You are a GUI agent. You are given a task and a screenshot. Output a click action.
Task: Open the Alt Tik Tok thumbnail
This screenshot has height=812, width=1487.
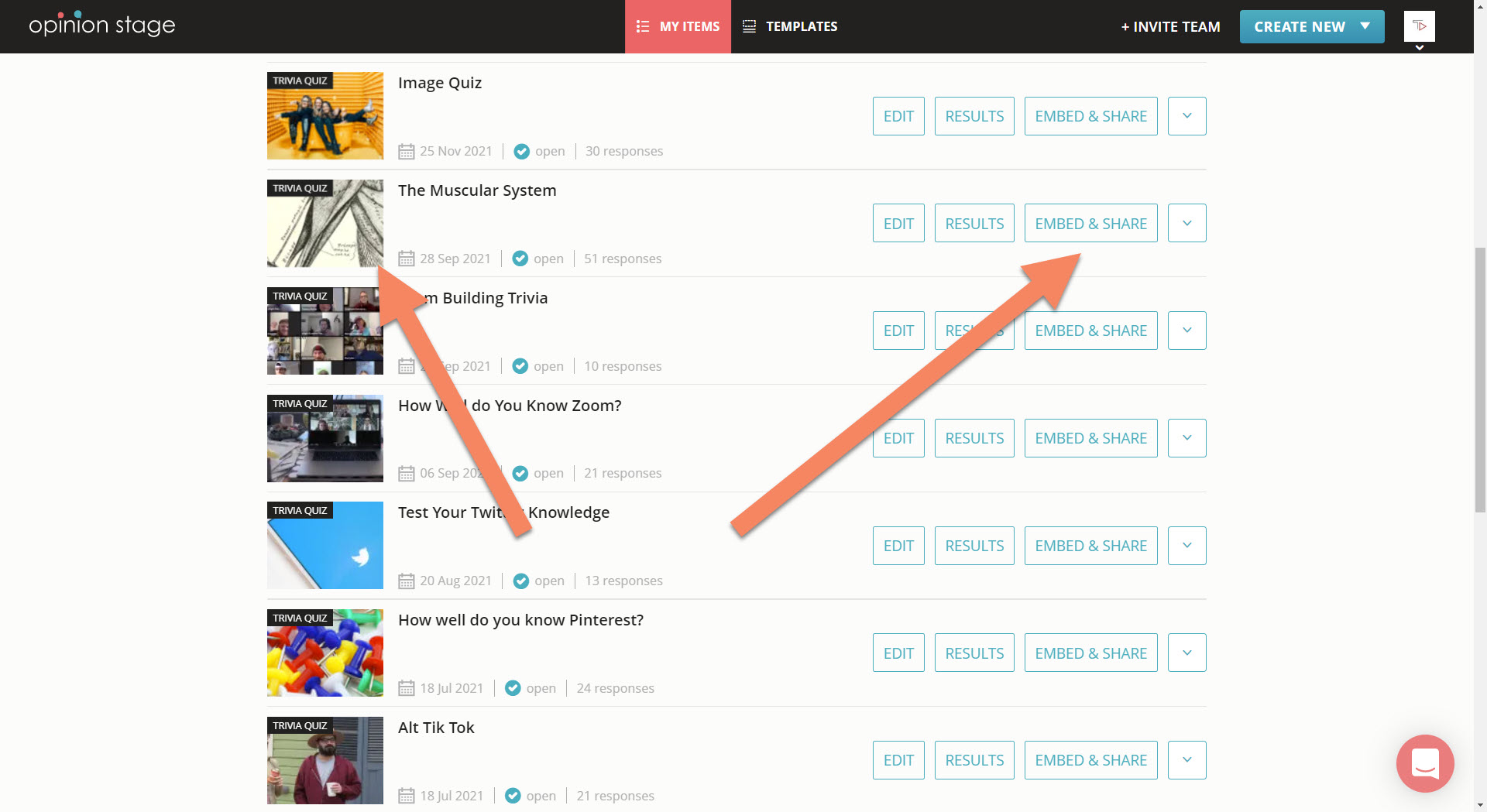pos(325,760)
